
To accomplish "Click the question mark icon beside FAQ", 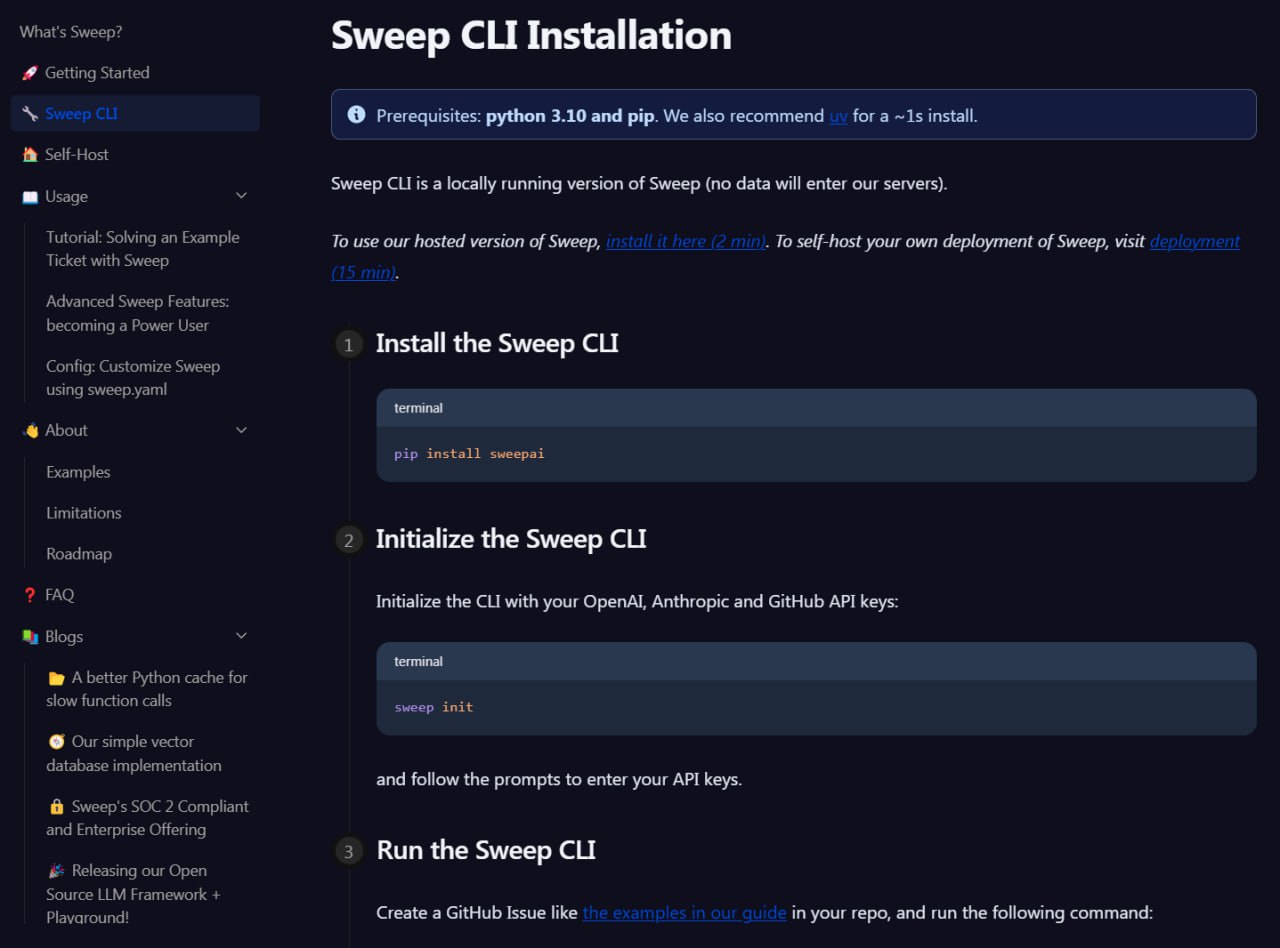I will pos(30,595).
